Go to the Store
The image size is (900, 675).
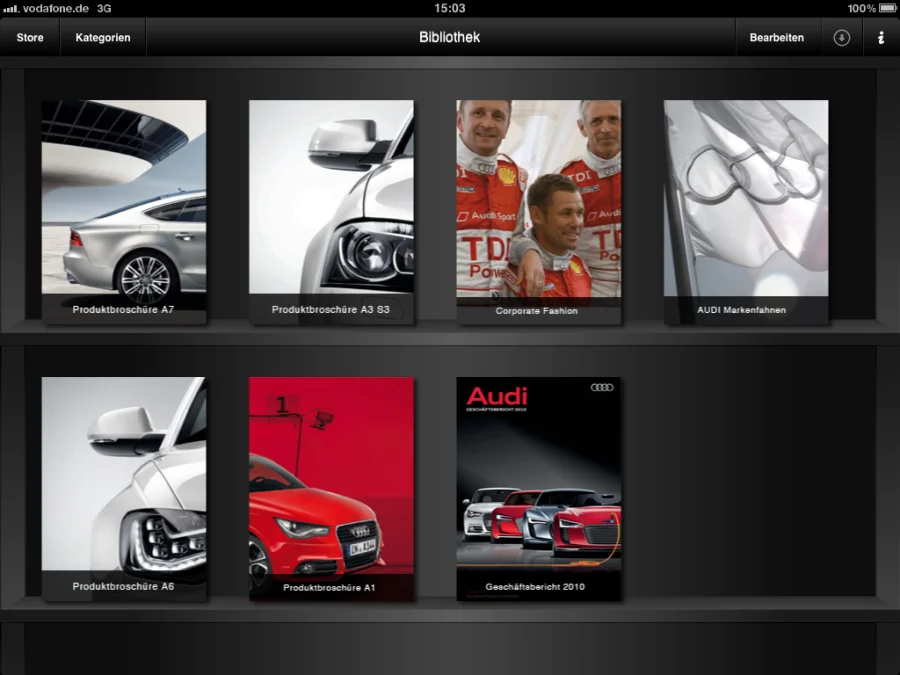point(30,38)
